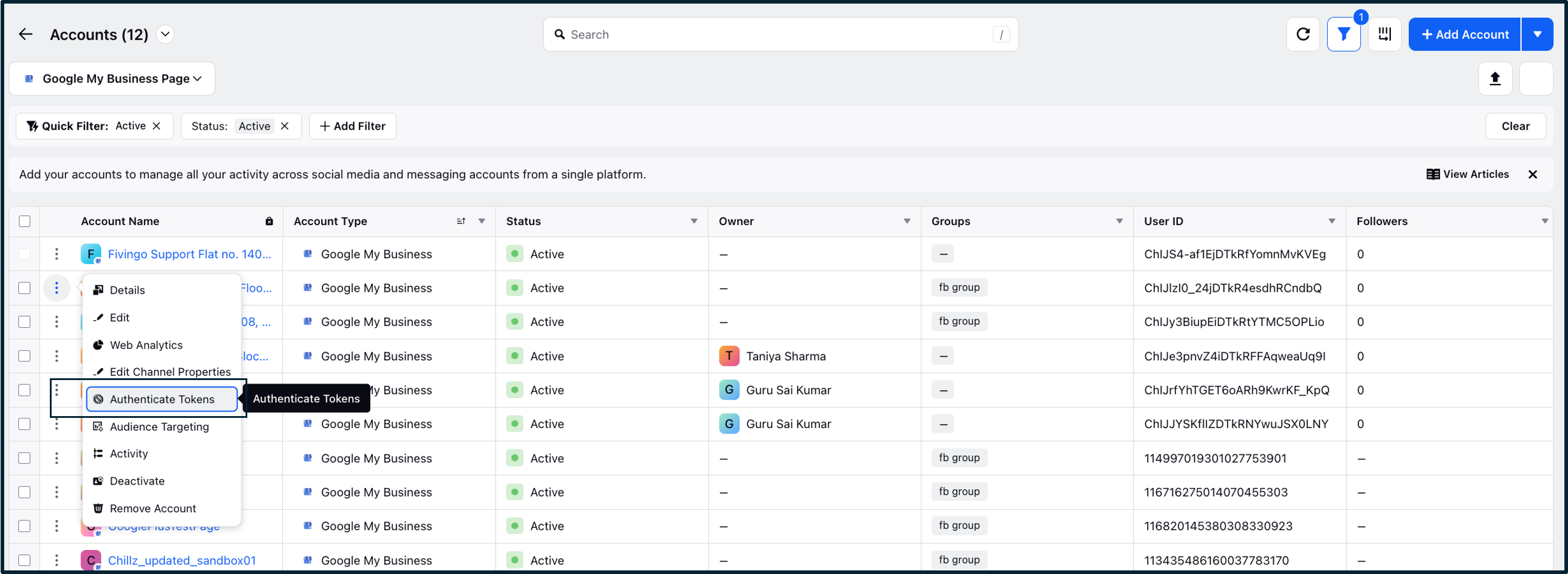Open Groups column dropdown arrow
Screen dimensions: 1568x574
click(1120, 222)
